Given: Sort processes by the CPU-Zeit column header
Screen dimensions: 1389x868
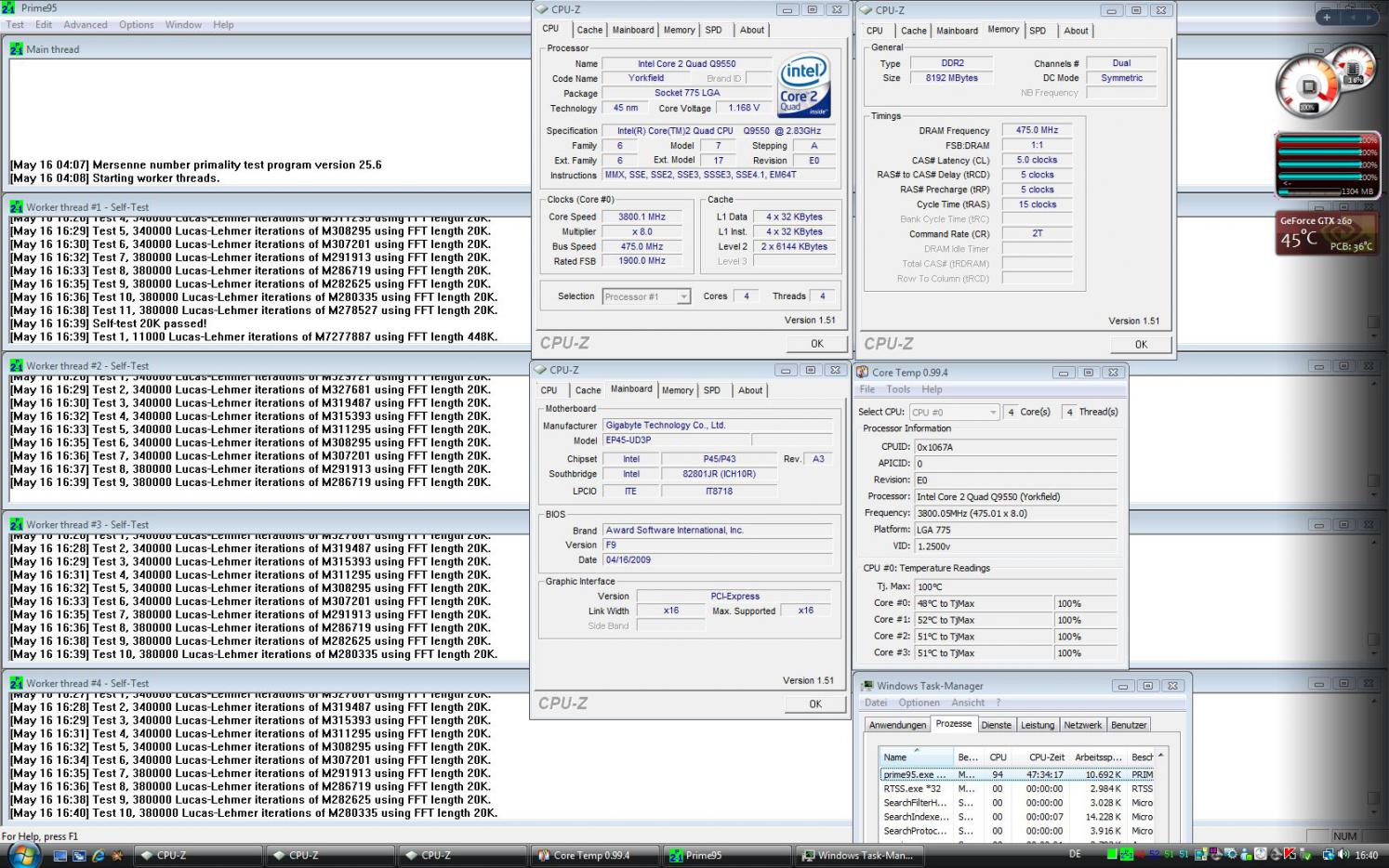Looking at the screenshot, I should (x=1039, y=757).
